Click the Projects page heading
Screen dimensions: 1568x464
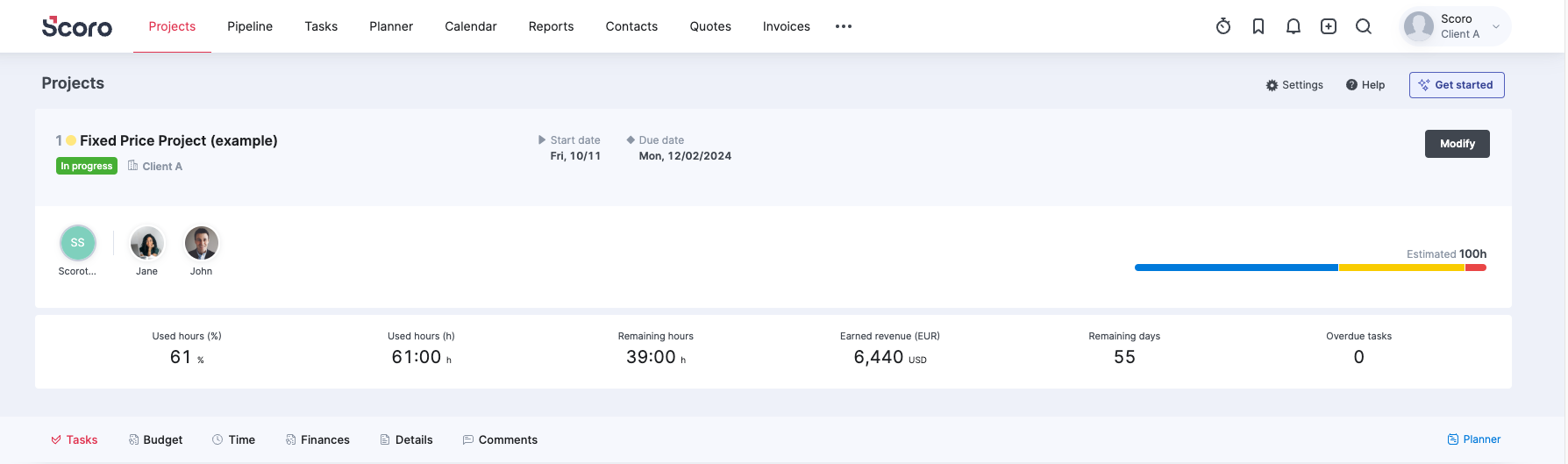pyautogui.click(x=73, y=83)
